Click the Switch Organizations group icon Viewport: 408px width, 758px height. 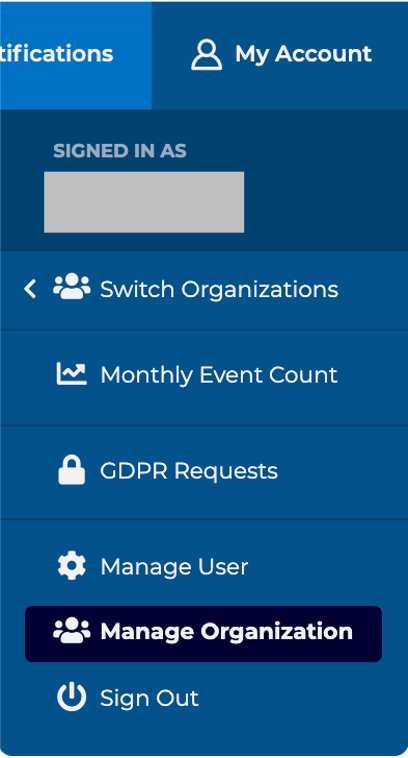point(72,289)
